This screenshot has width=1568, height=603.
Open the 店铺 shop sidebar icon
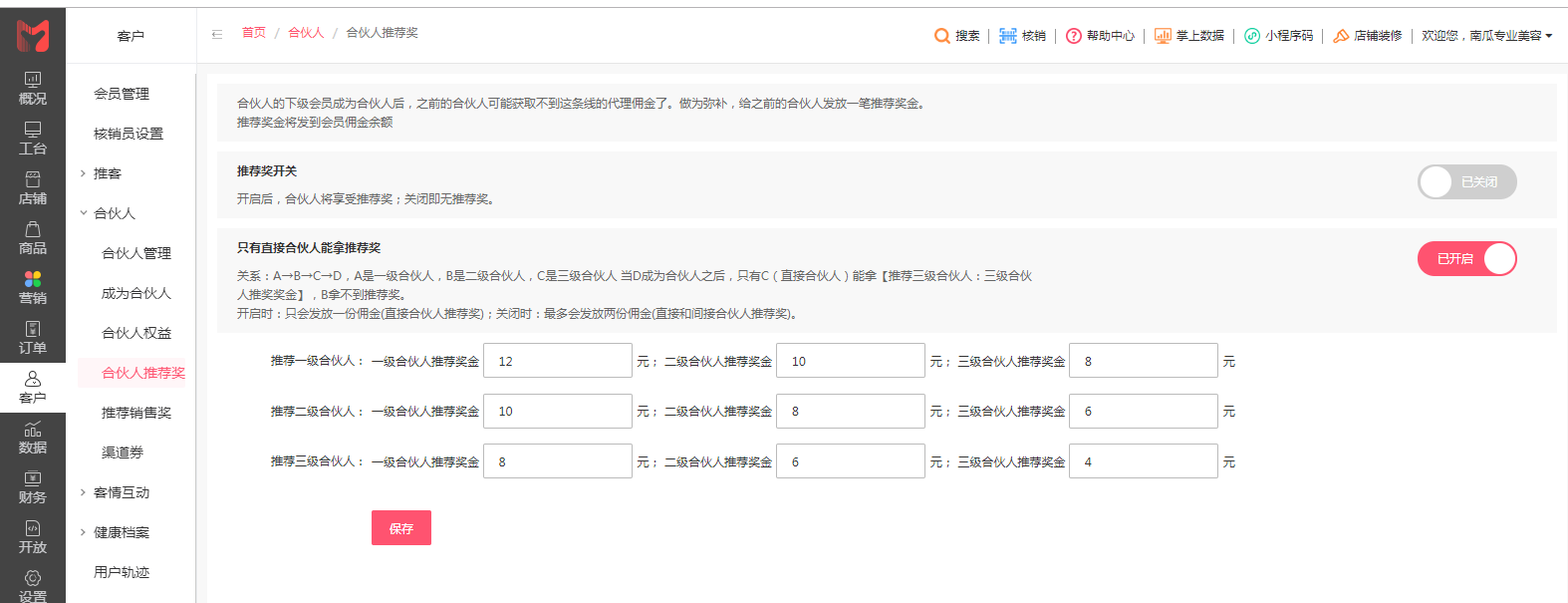33,188
